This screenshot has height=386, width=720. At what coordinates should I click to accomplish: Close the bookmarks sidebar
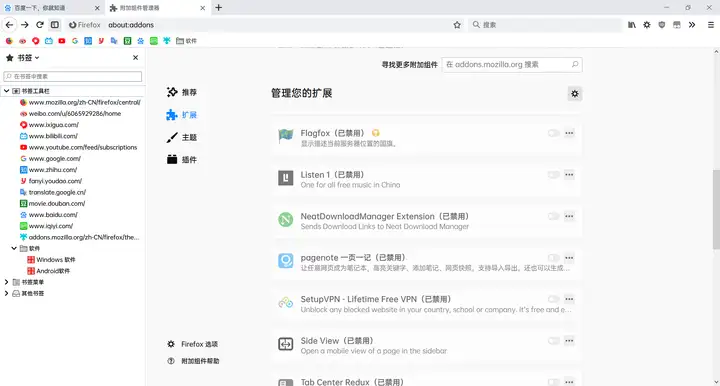click(x=135, y=57)
